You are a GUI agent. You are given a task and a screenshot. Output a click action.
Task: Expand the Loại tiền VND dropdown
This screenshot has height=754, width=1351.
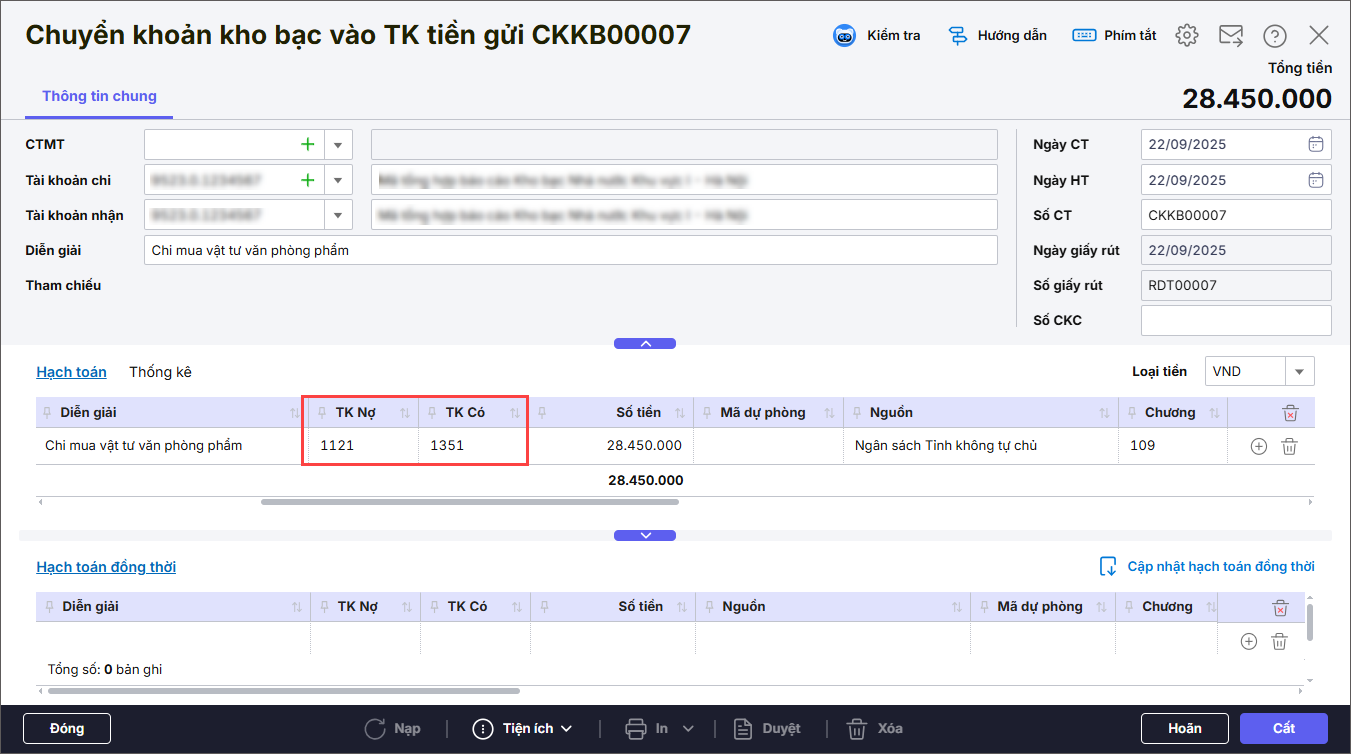[x=1299, y=372]
